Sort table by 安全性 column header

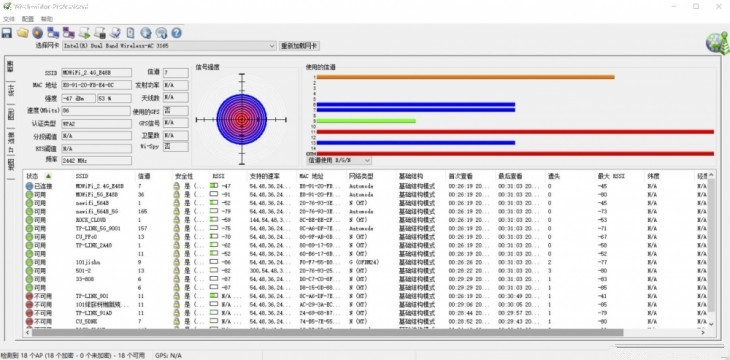(190, 177)
